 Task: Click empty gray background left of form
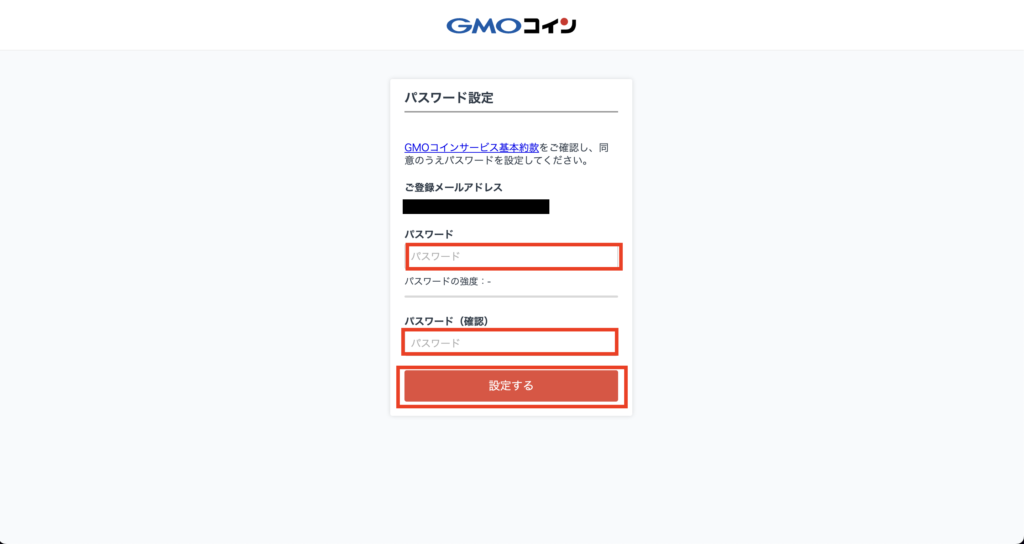coord(196,261)
